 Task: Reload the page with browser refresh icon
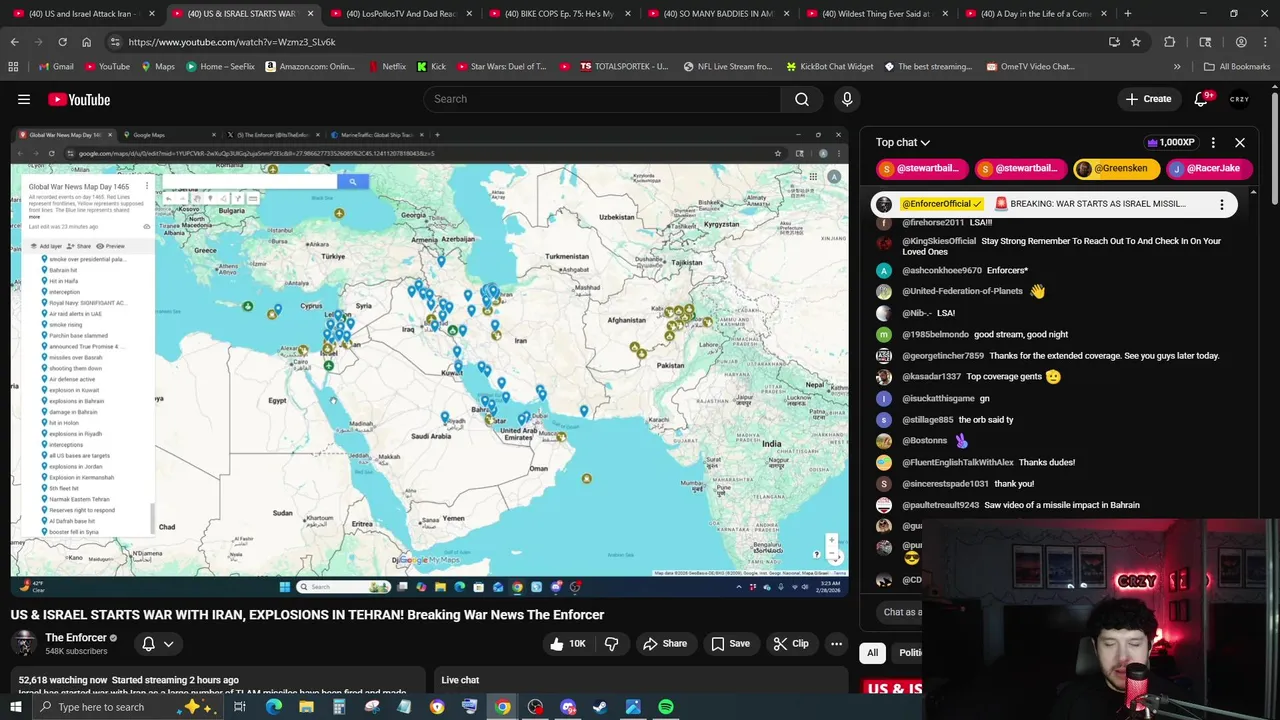(x=62, y=42)
